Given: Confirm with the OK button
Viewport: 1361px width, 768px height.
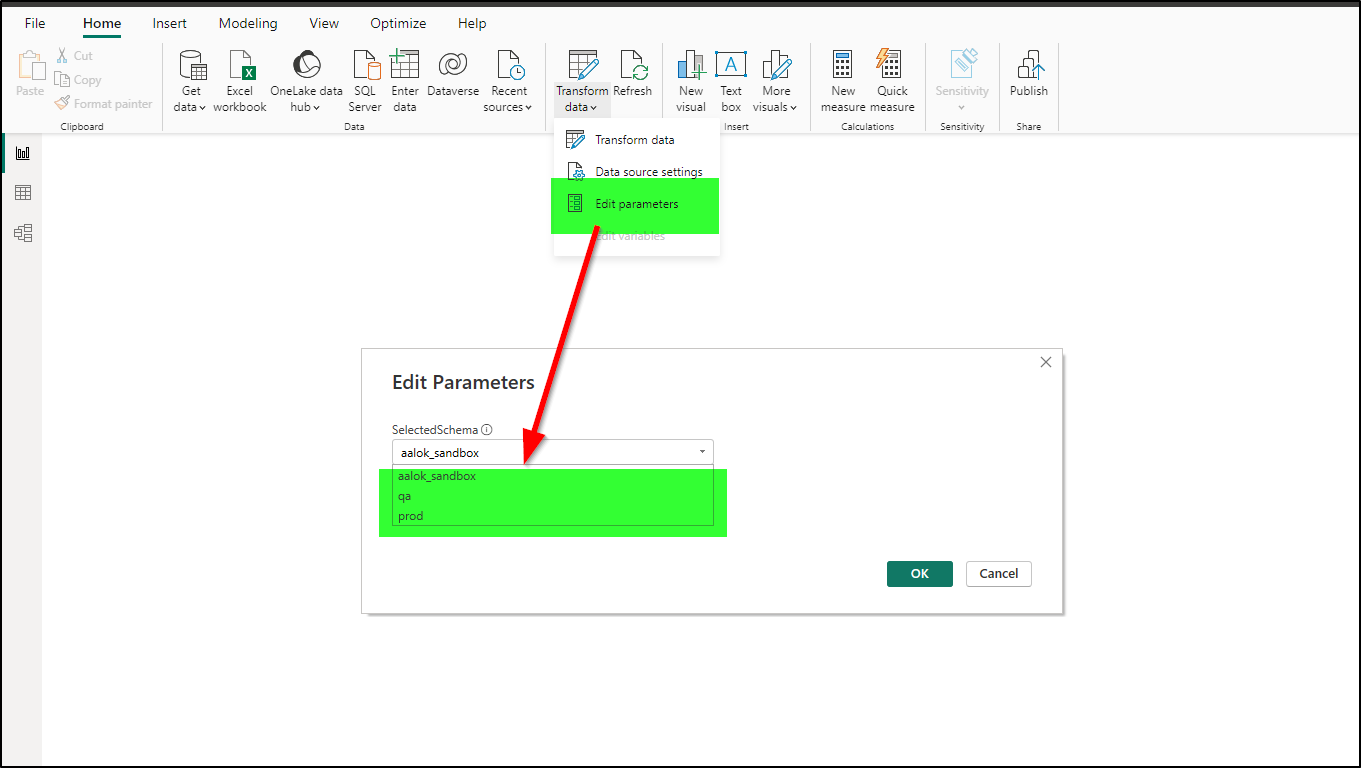Looking at the screenshot, I should point(920,574).
